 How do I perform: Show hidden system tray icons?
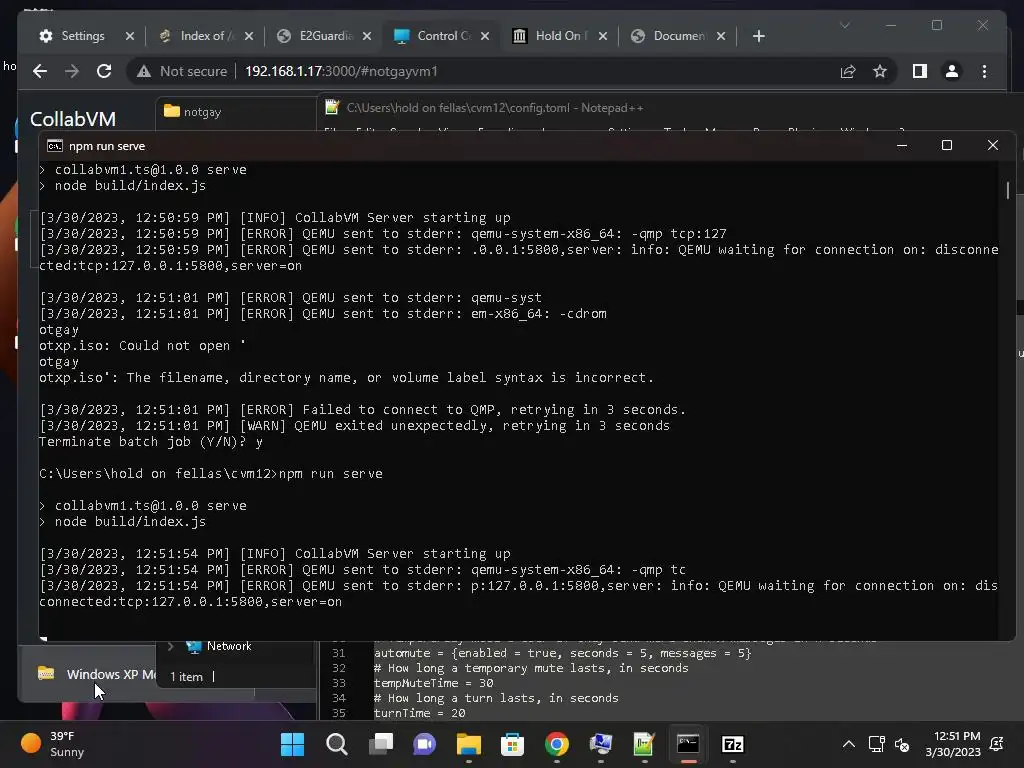[848, 744]
